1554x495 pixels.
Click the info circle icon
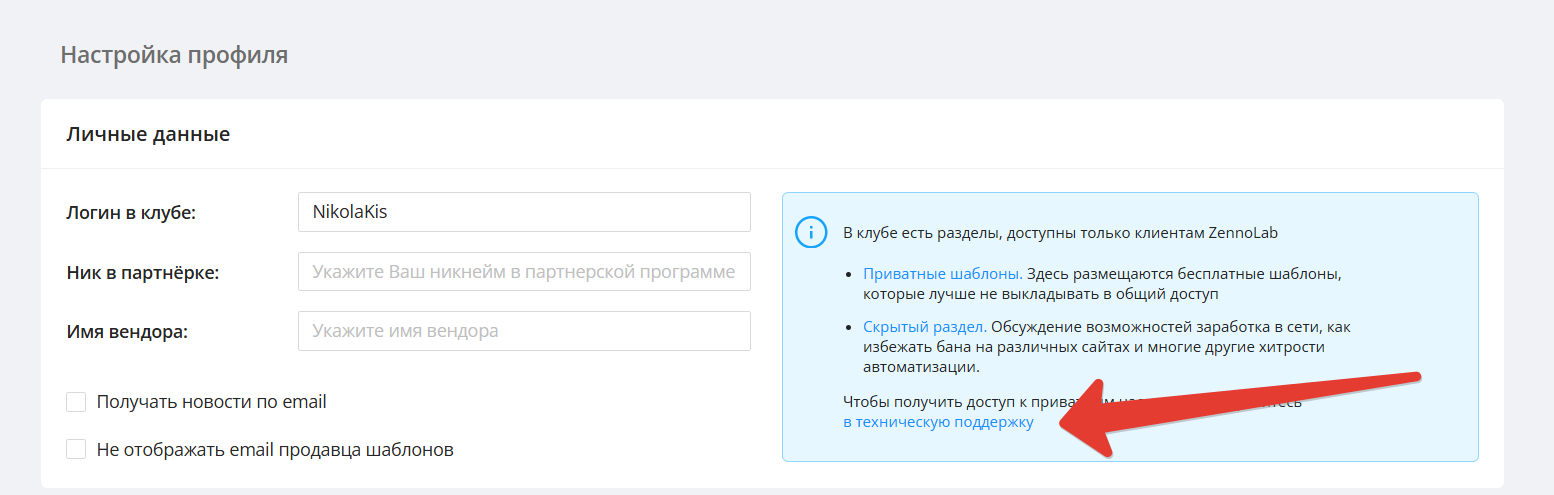(810, 233)
